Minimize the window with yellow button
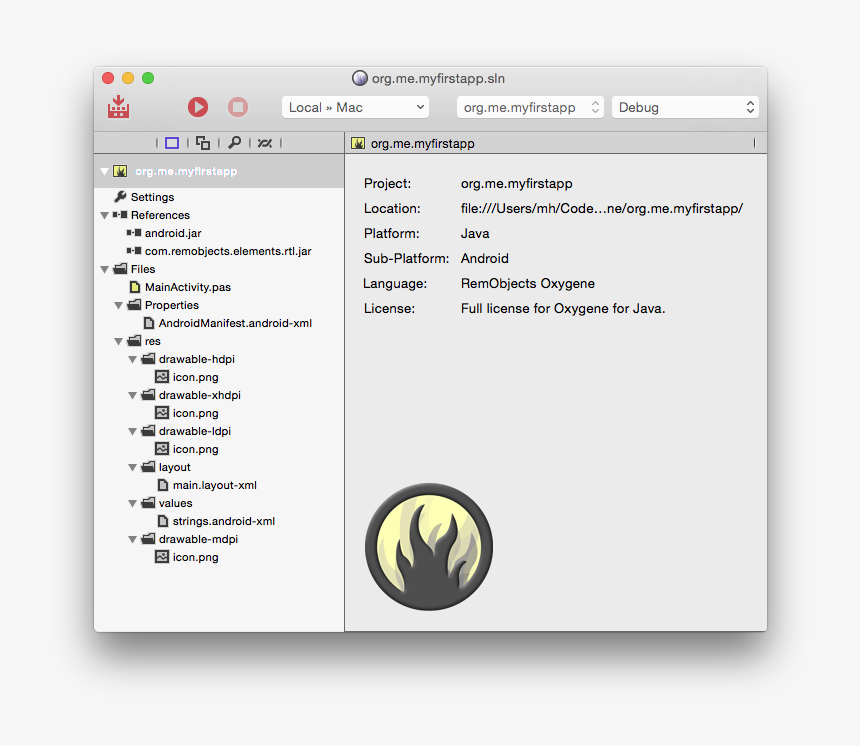The width and height of the screenshot is (860, 746). pyautogui.click(x=128, y=78)
